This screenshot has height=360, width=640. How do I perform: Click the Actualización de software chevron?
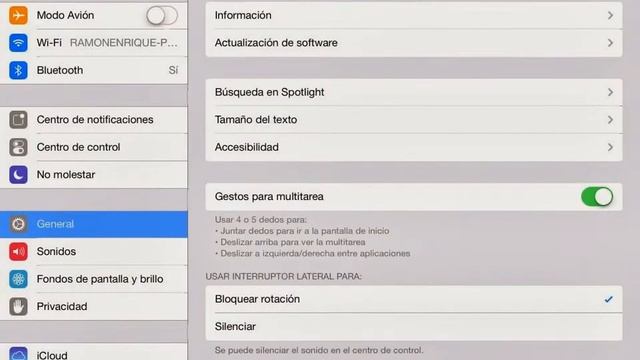tap(610, 43)
